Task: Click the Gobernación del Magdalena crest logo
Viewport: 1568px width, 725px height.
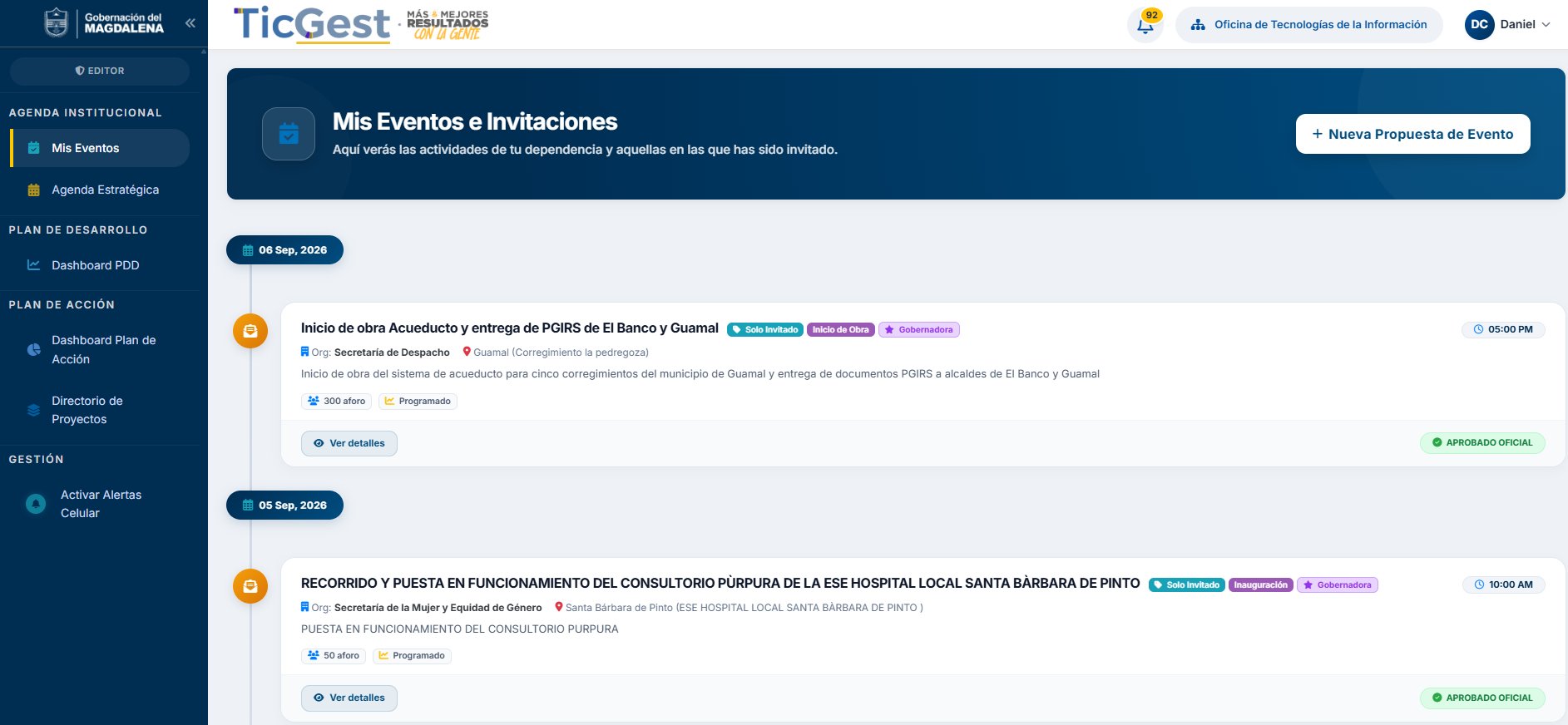Action: point(56,22)
